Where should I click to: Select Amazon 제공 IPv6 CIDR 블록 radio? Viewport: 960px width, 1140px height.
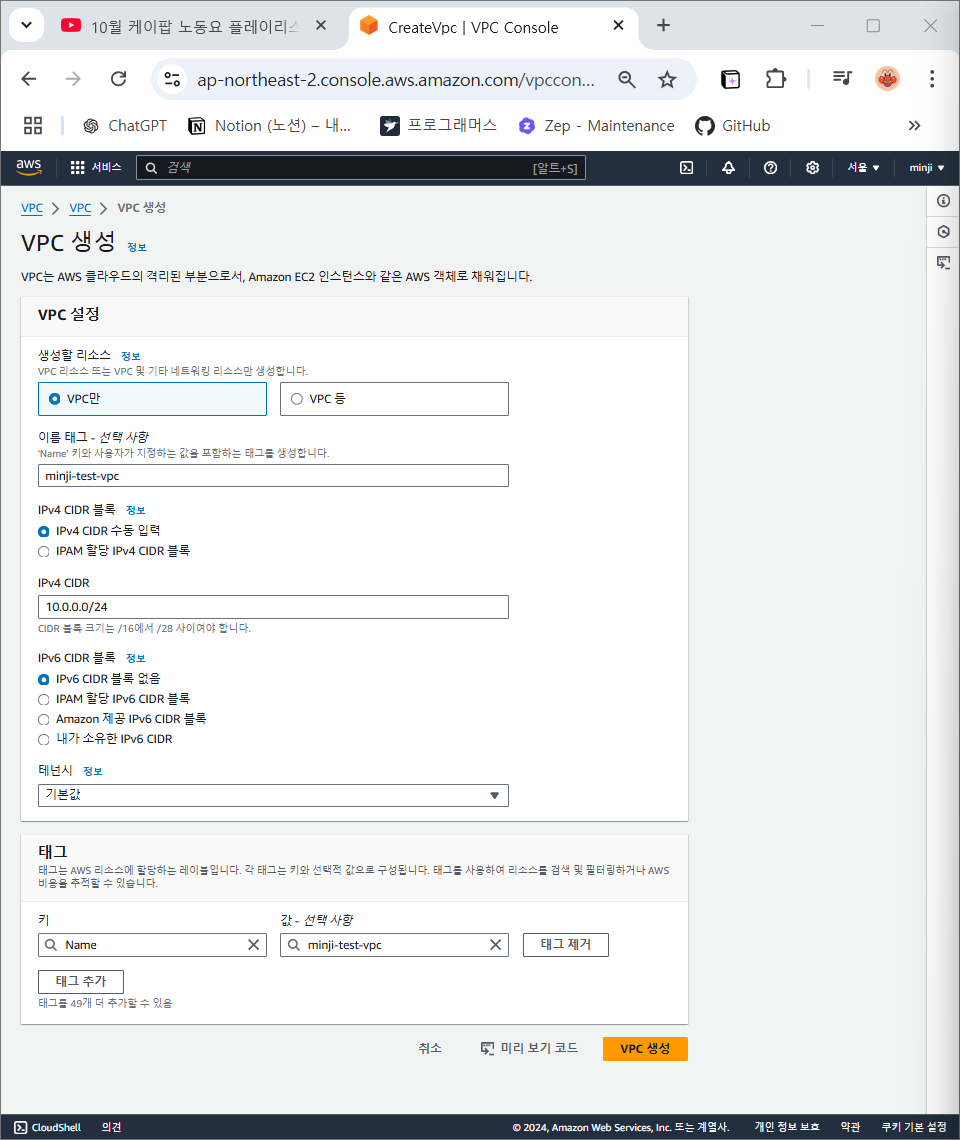tap(44, 720)
